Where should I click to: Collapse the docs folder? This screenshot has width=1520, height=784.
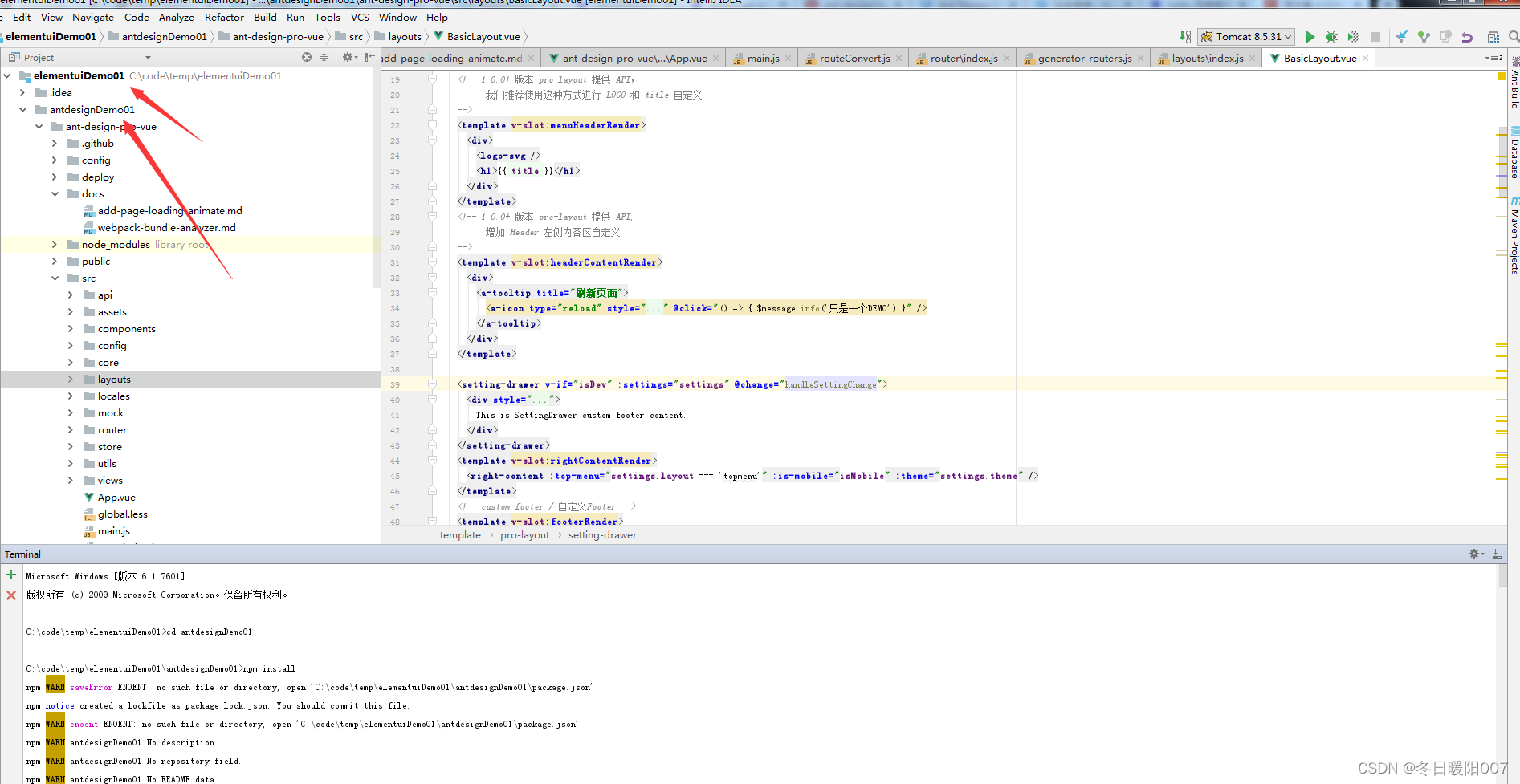click(x=55, y=194)
